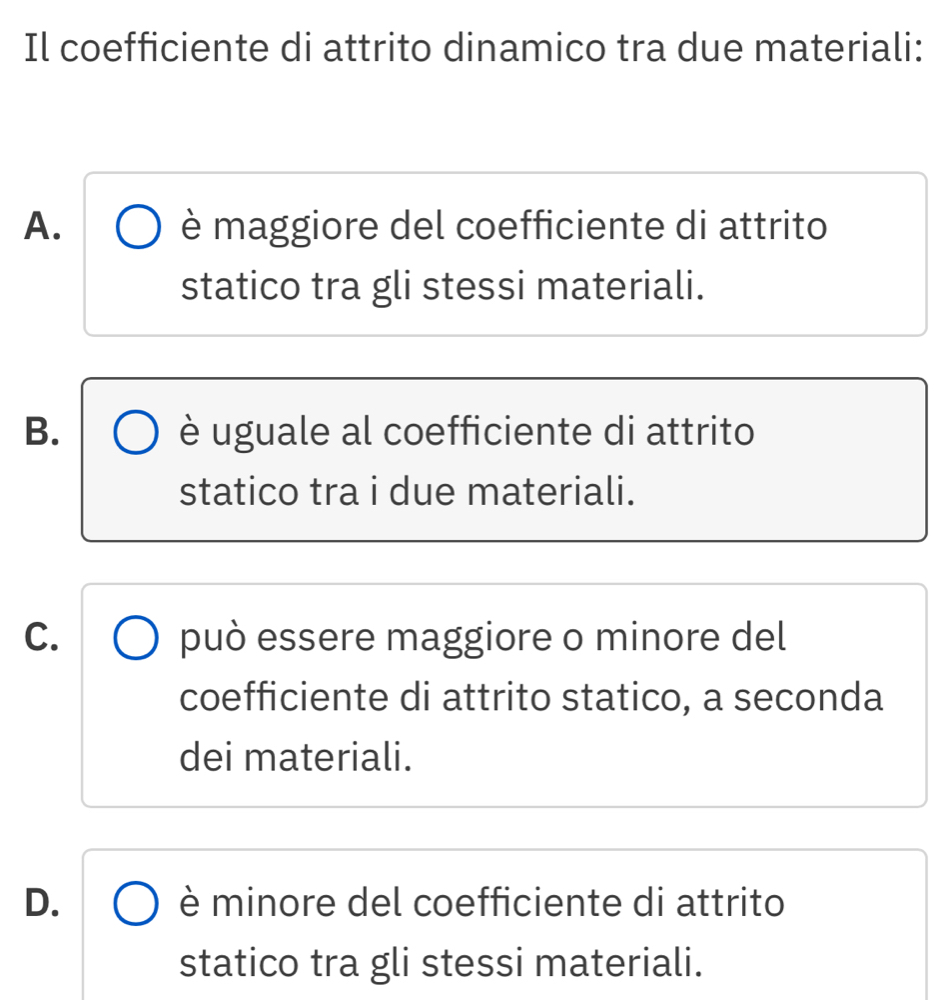949x1000 pixels.
Task: Click answer text 'è minore del coefficiente di attrito'
Action: 483,906
